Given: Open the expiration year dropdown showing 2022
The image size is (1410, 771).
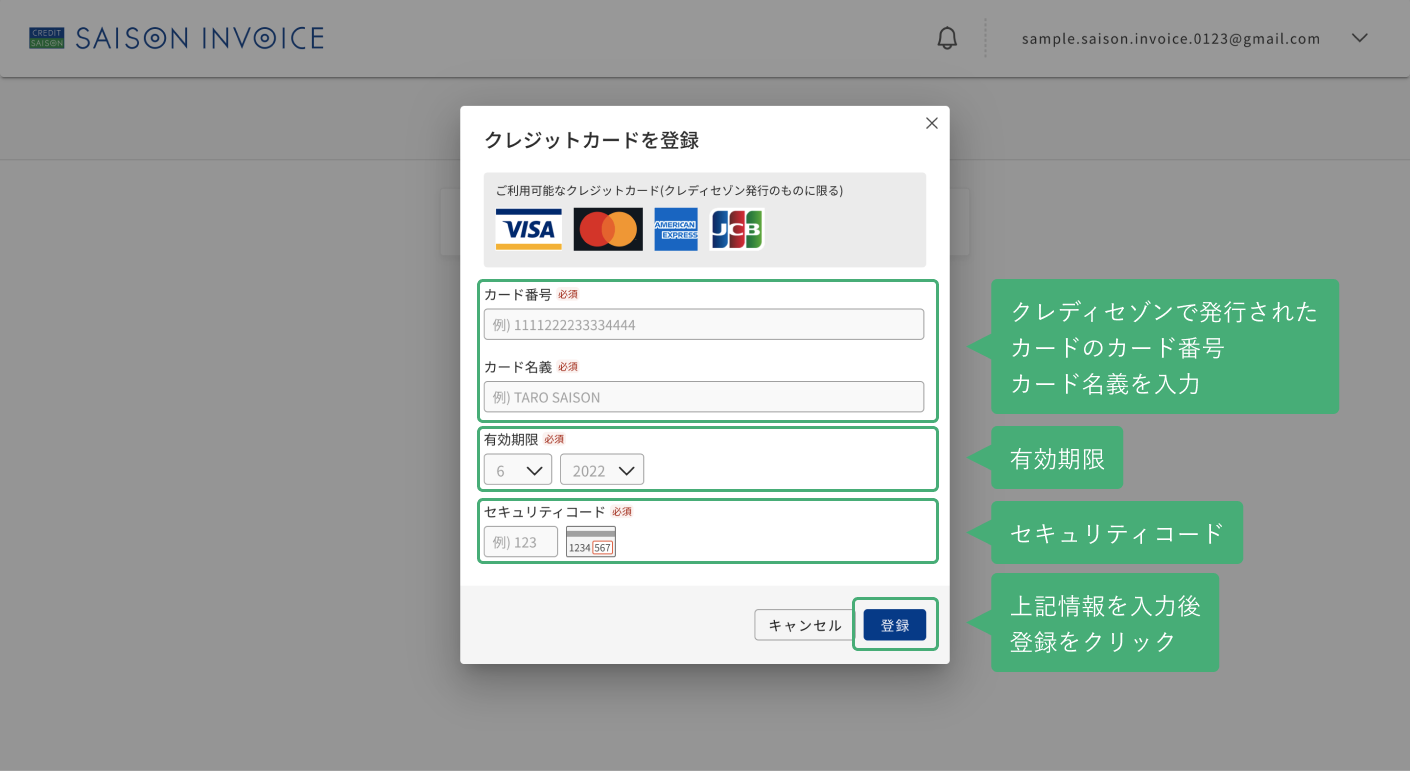Looking at the screenshot, I should click(x=602, y=470).
